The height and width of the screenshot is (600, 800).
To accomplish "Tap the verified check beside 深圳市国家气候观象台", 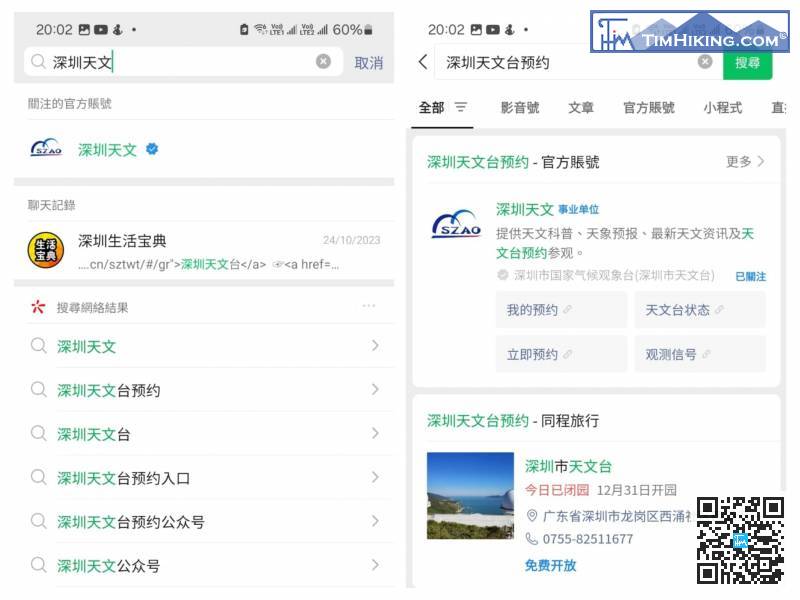I will pyautogui.click(x=503, y=276).
